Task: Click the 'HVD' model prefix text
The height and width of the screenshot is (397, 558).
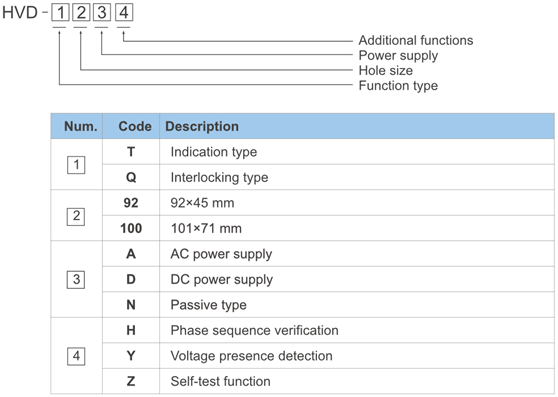Action: pos(20,12)
